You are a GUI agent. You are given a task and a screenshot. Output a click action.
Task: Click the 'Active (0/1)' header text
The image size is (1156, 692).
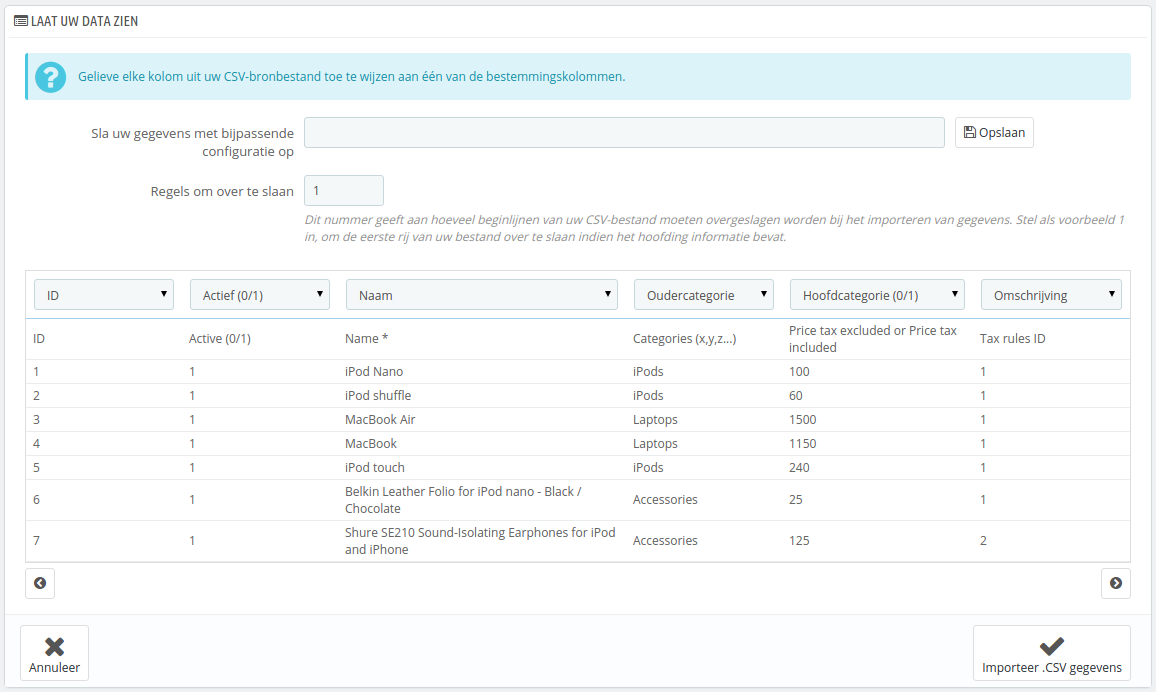tap(220, 339)
